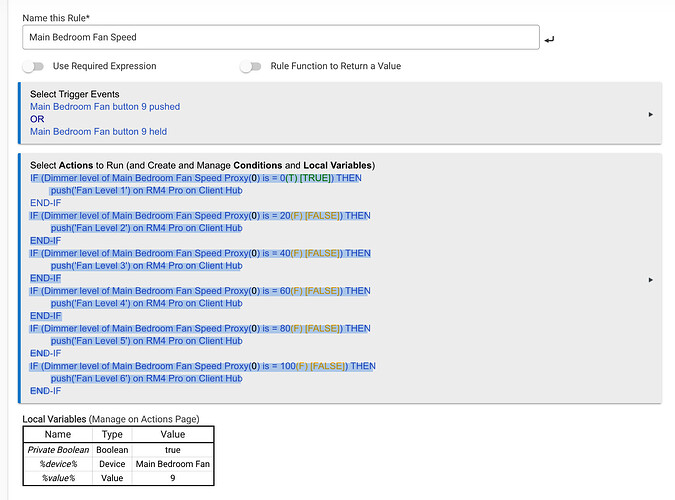The image size is (675, 500).
Task: Click the value cell showing 9
Action: click(173, 478)
